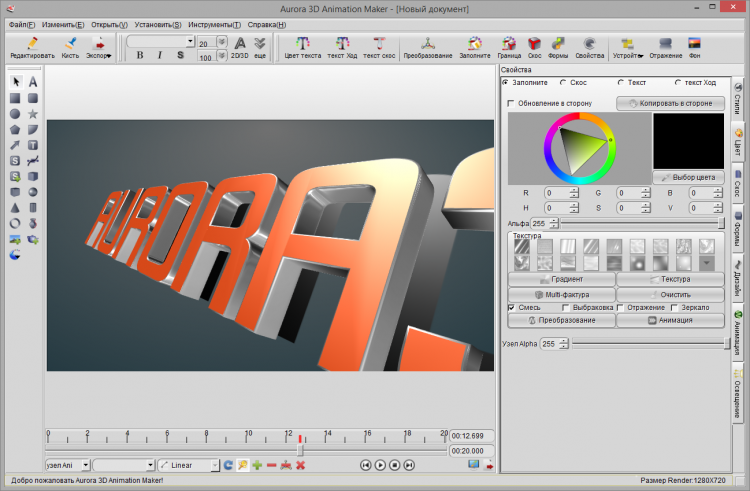Click the Кисть brush tool
The image size is (750, 491).
(70, 47)
